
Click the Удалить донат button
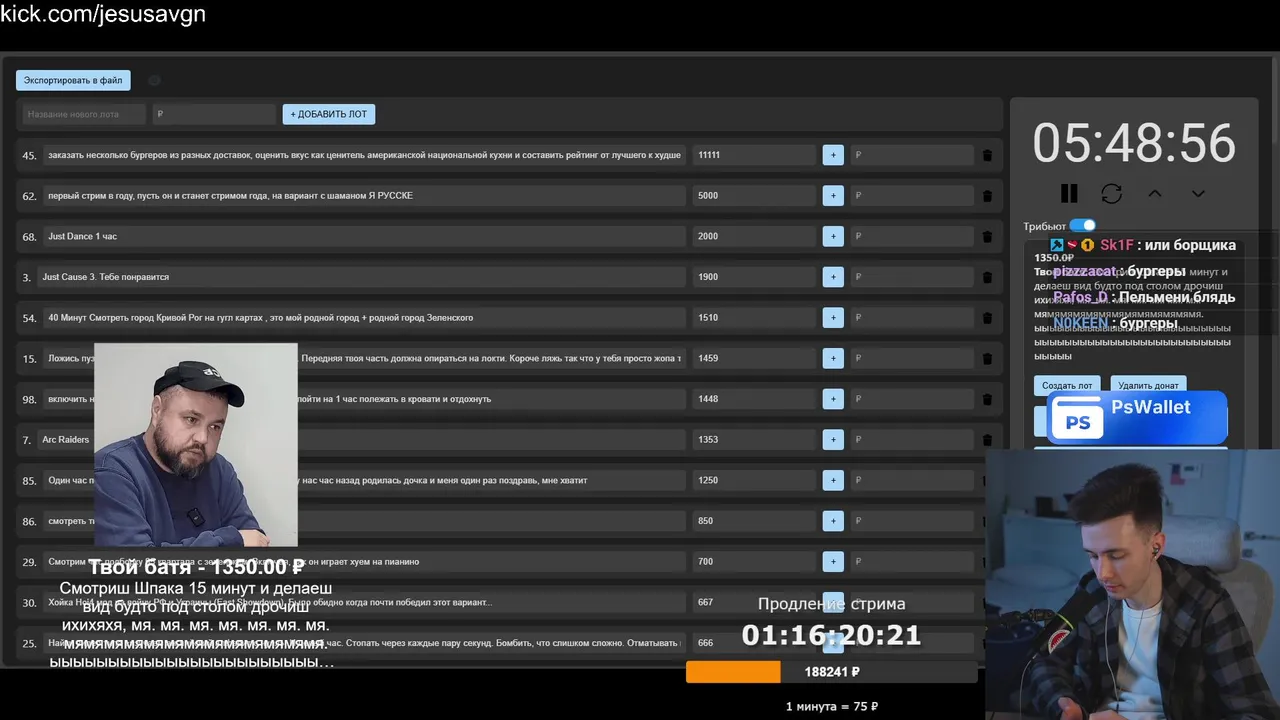tap(1148, 385)
